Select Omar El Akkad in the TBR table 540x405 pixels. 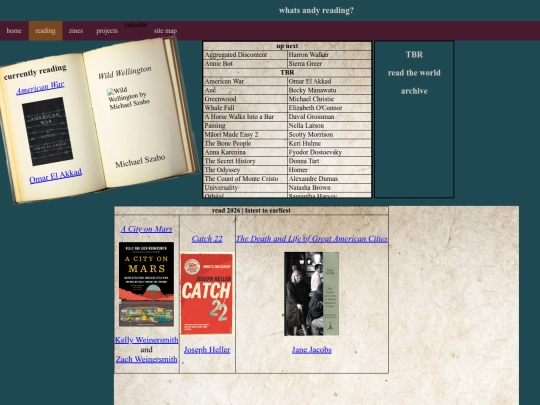coord(329,81)
